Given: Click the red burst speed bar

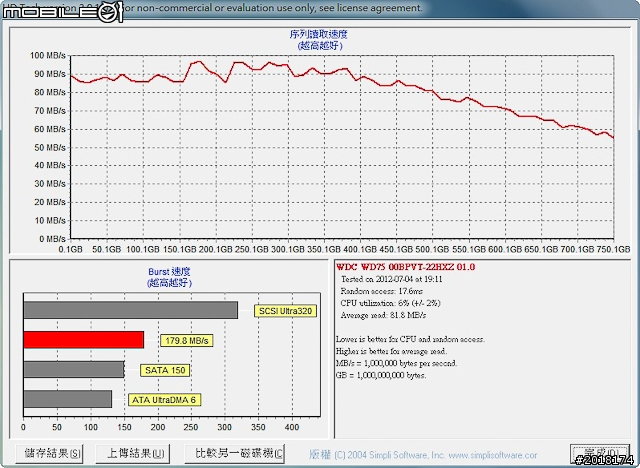Looking at the screenshot, I should click(83, 340).
